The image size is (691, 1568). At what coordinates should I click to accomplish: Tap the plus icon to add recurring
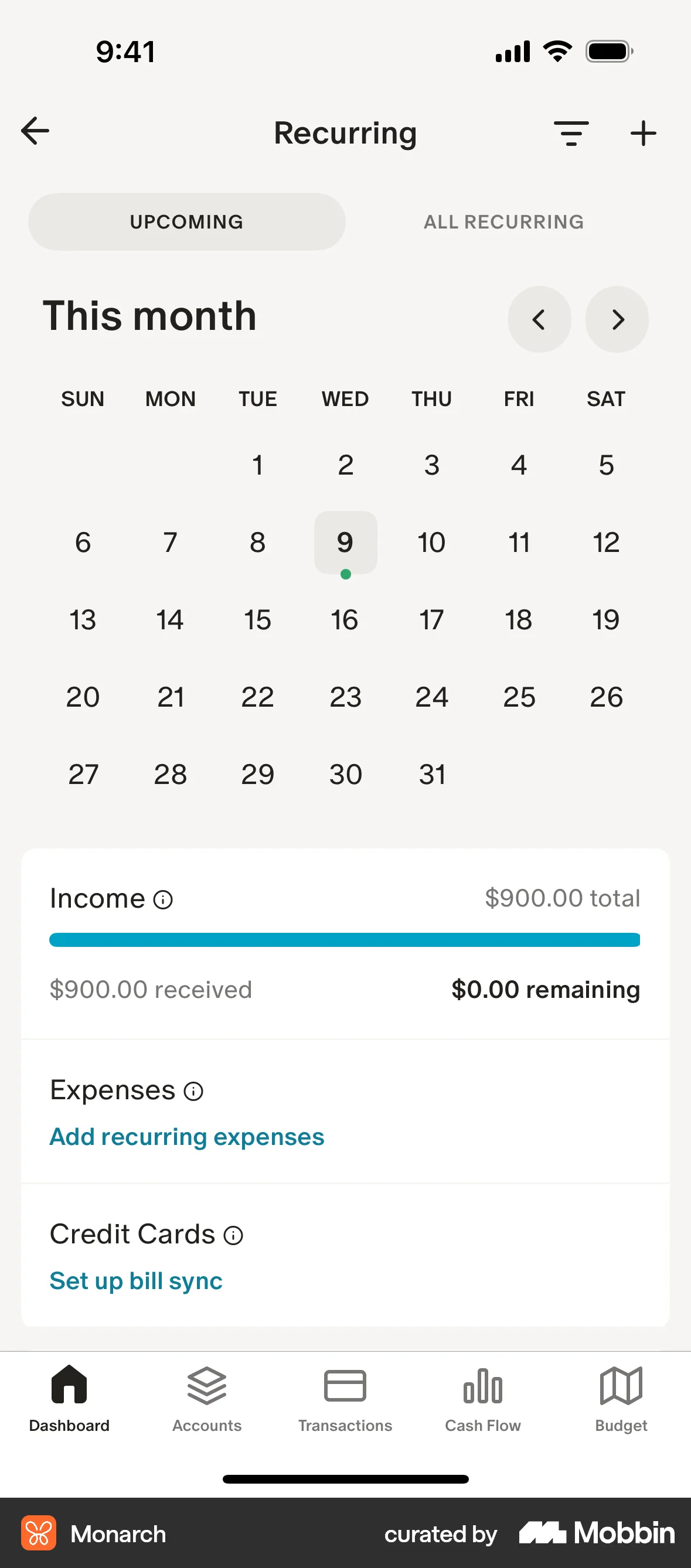643,134
